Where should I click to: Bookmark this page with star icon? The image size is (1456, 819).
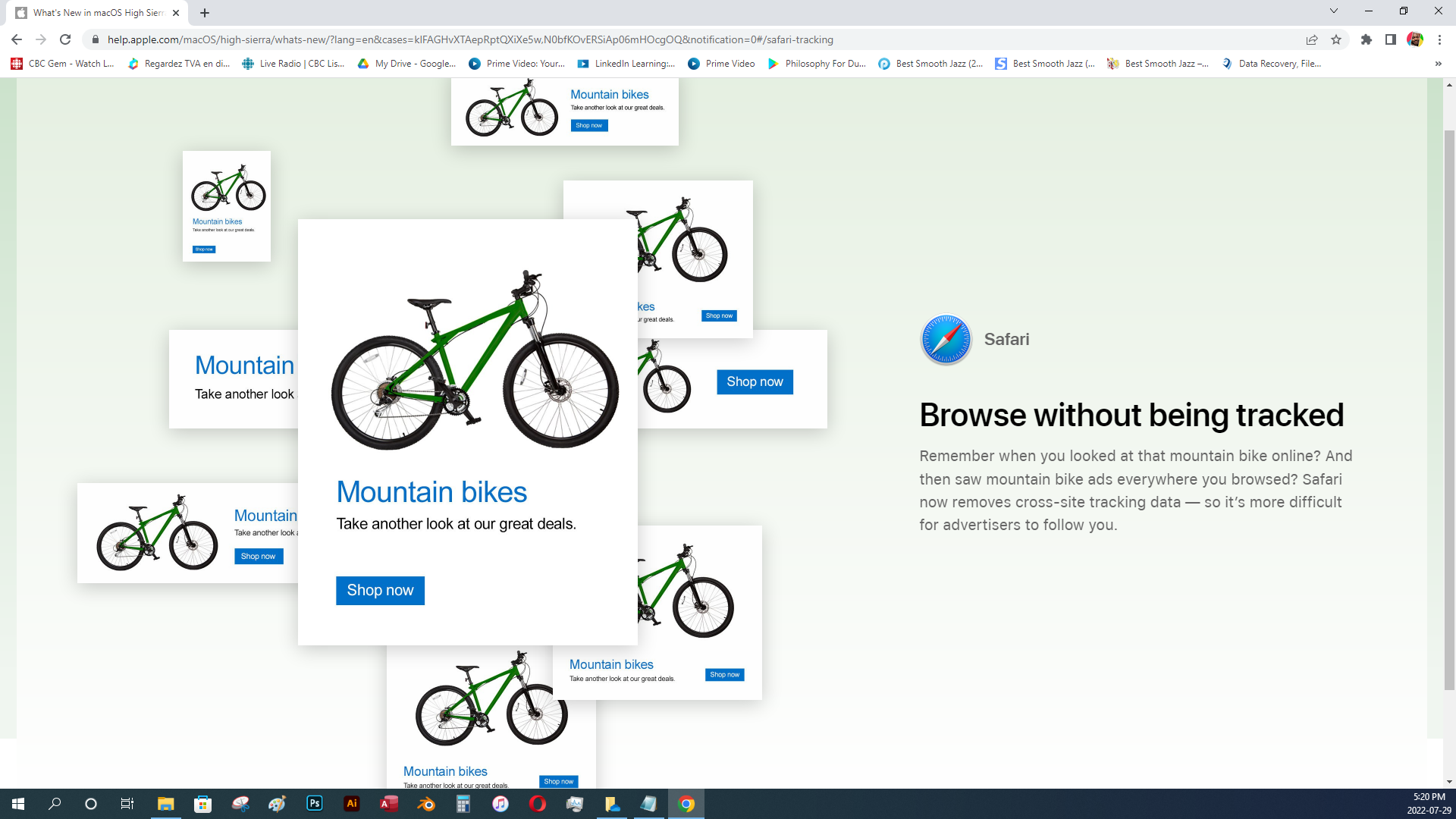(1336, 39)
